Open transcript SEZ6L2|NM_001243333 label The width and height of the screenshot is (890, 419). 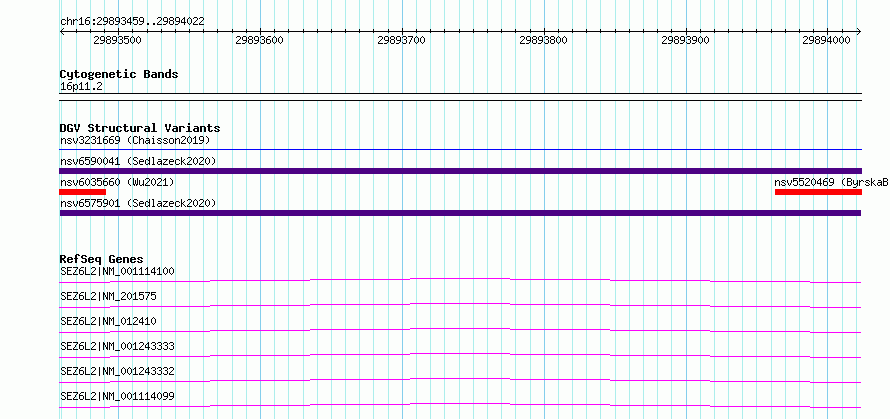[x=117, y=346]
